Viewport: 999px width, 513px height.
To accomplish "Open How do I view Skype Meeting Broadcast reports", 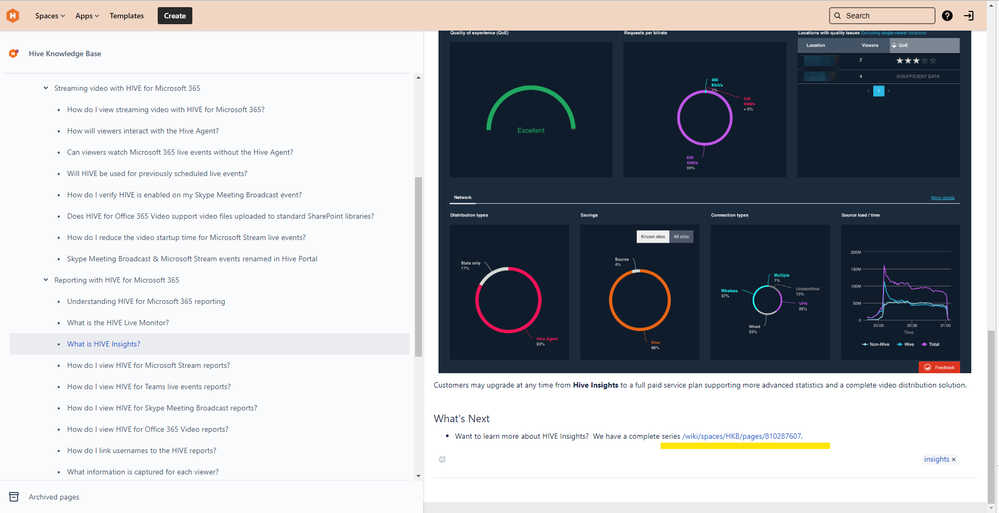I will click(162, 408).
